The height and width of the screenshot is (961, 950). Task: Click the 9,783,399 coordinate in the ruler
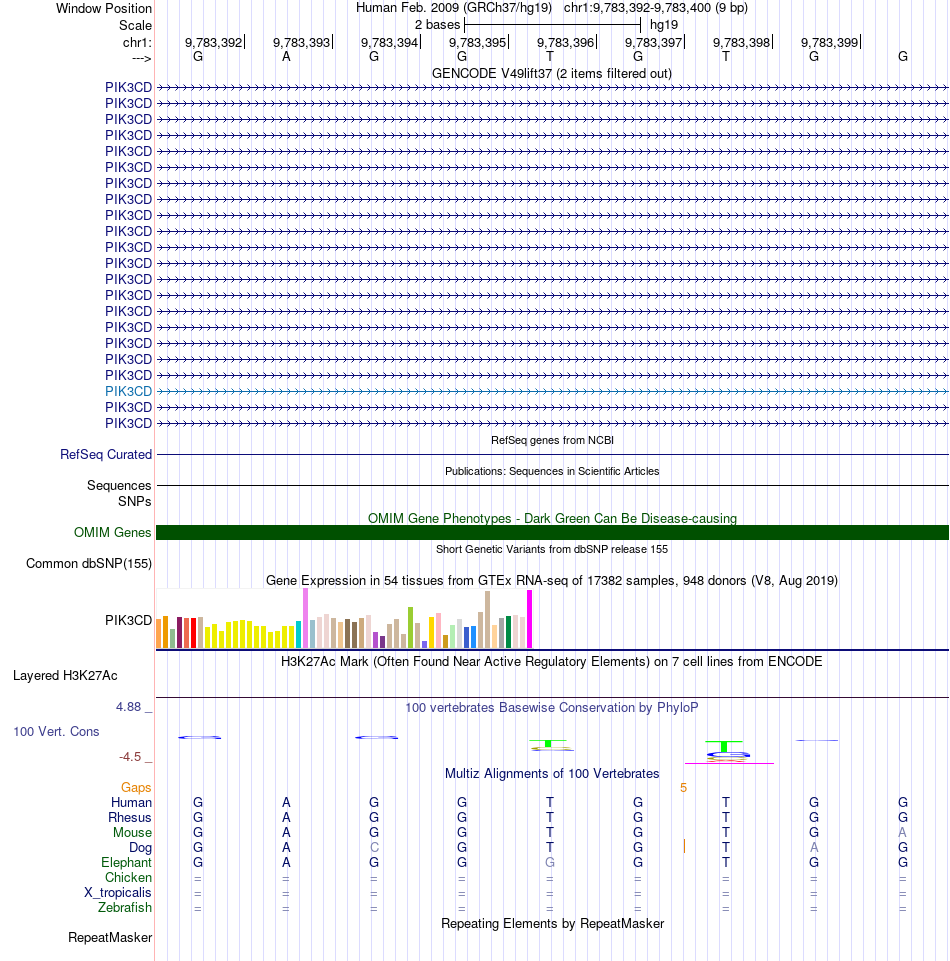click(x=830, y=42)
